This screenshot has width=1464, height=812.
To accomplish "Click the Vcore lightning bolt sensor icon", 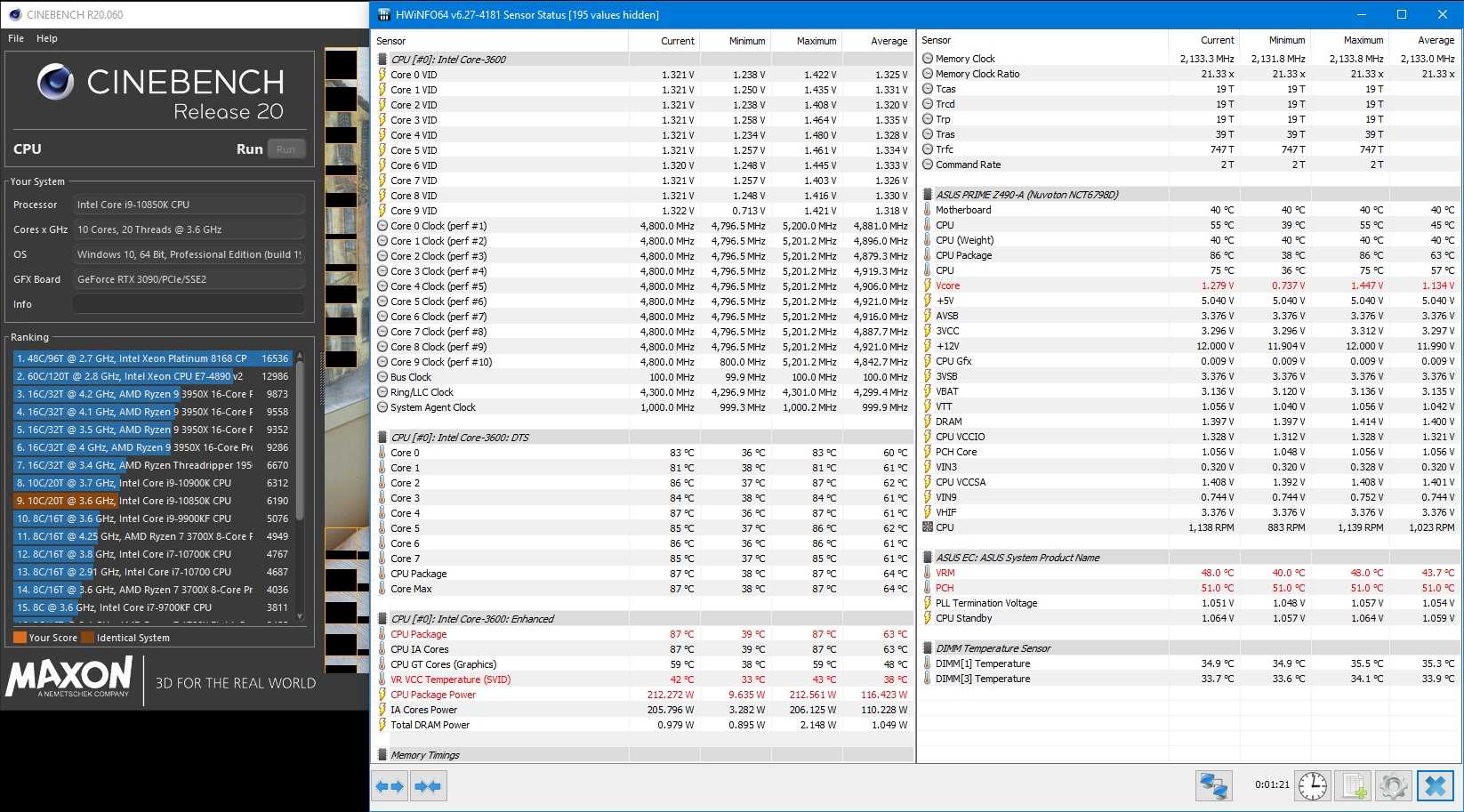I will coord(928,285).
